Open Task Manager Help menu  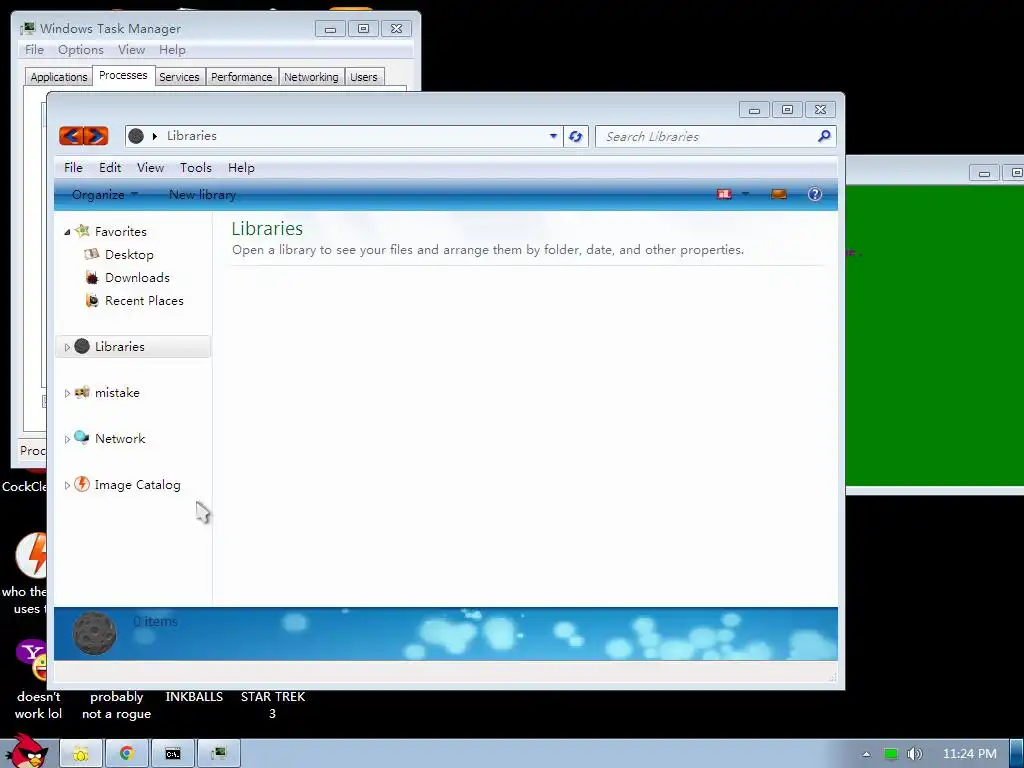pos(172,50)
